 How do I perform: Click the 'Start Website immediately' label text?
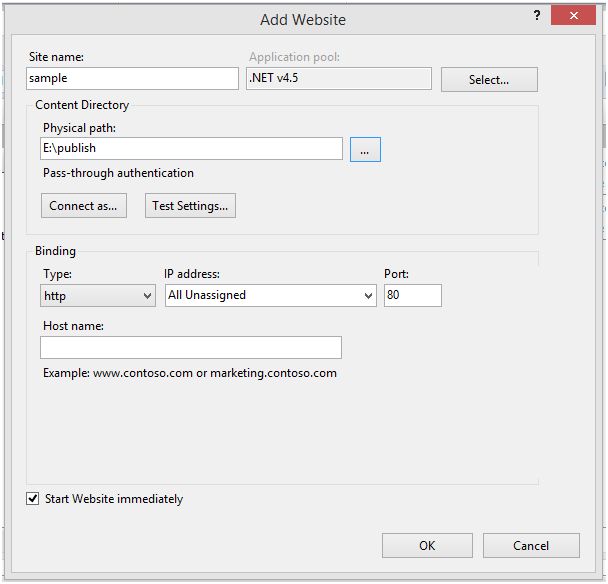pos(114,499)
